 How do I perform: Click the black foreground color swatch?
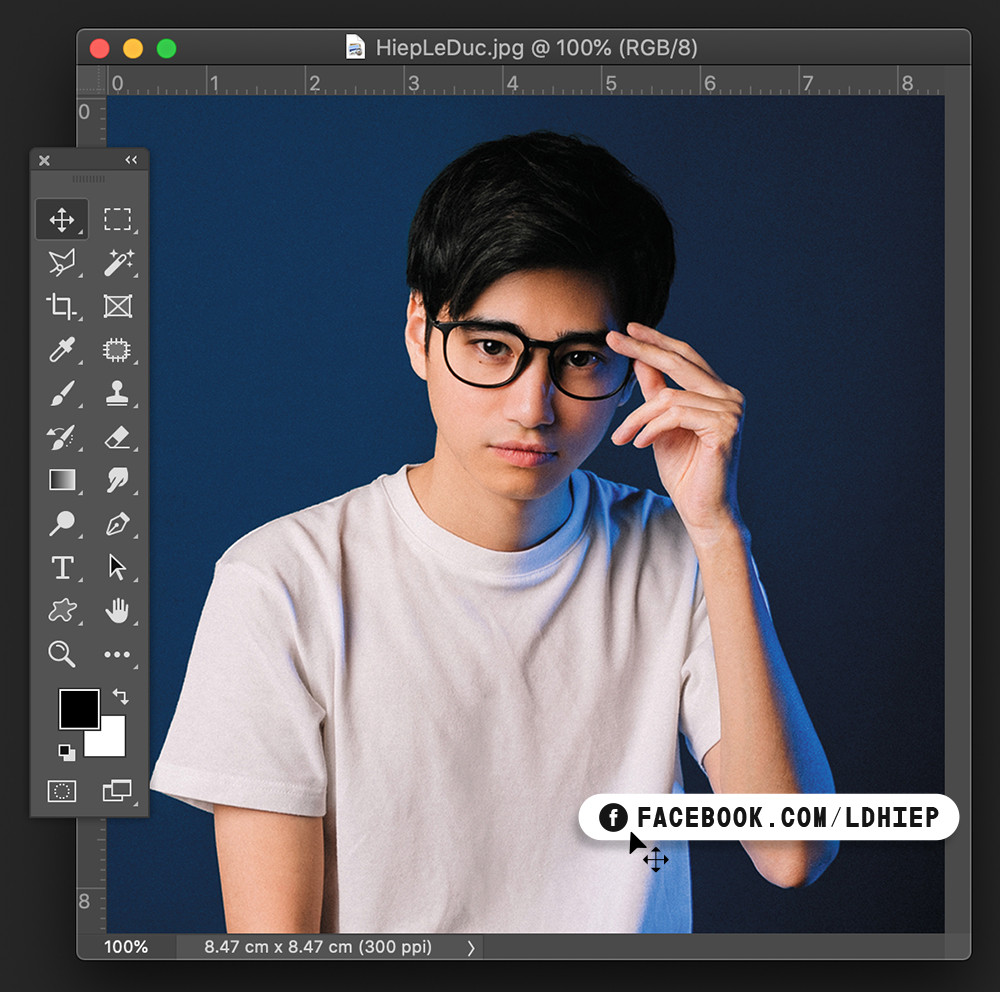pos(78,709)
